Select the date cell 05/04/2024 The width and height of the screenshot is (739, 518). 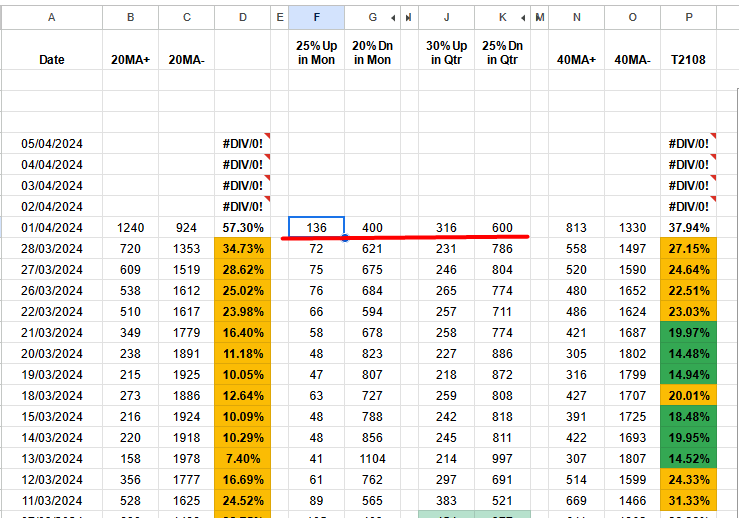click(x=51, y=143)
